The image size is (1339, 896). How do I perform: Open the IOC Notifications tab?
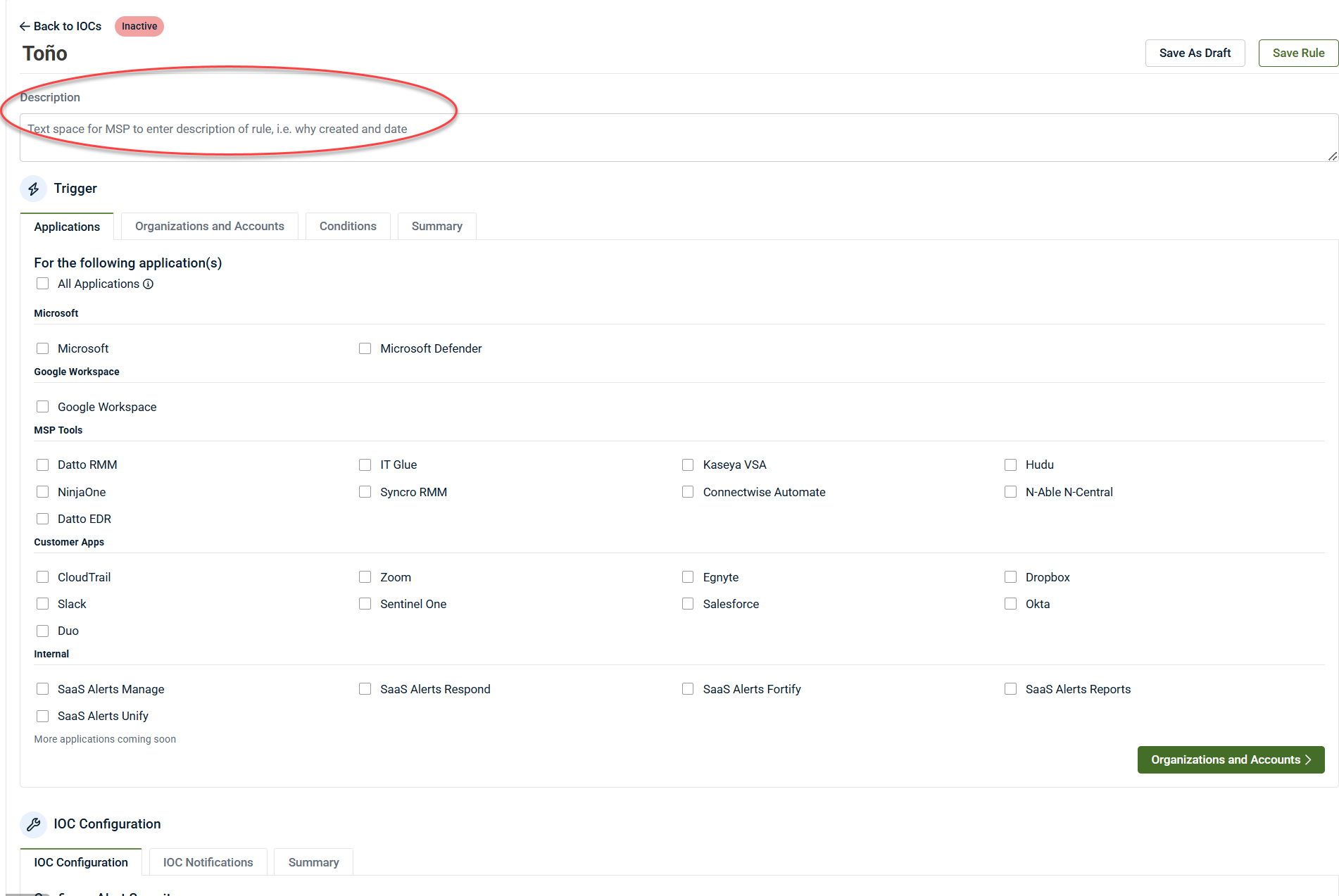pos(208,862)
